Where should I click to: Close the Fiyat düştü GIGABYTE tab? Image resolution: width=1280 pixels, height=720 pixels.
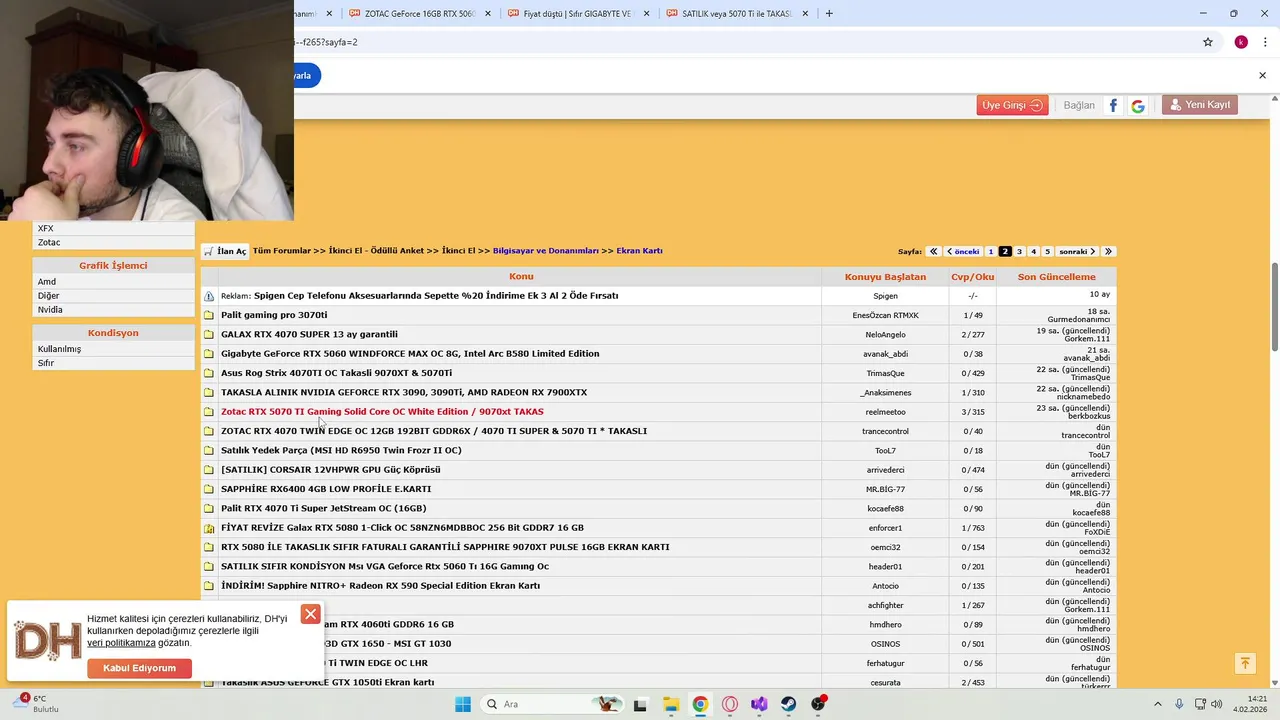click(x=646, y=14)
